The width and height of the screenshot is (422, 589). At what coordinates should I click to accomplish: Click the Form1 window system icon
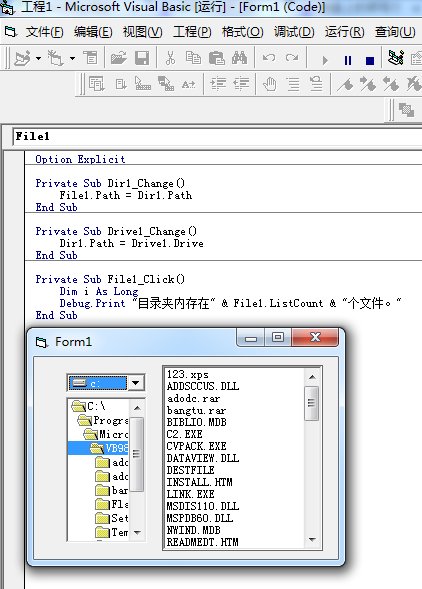click(x=41, y=342)
